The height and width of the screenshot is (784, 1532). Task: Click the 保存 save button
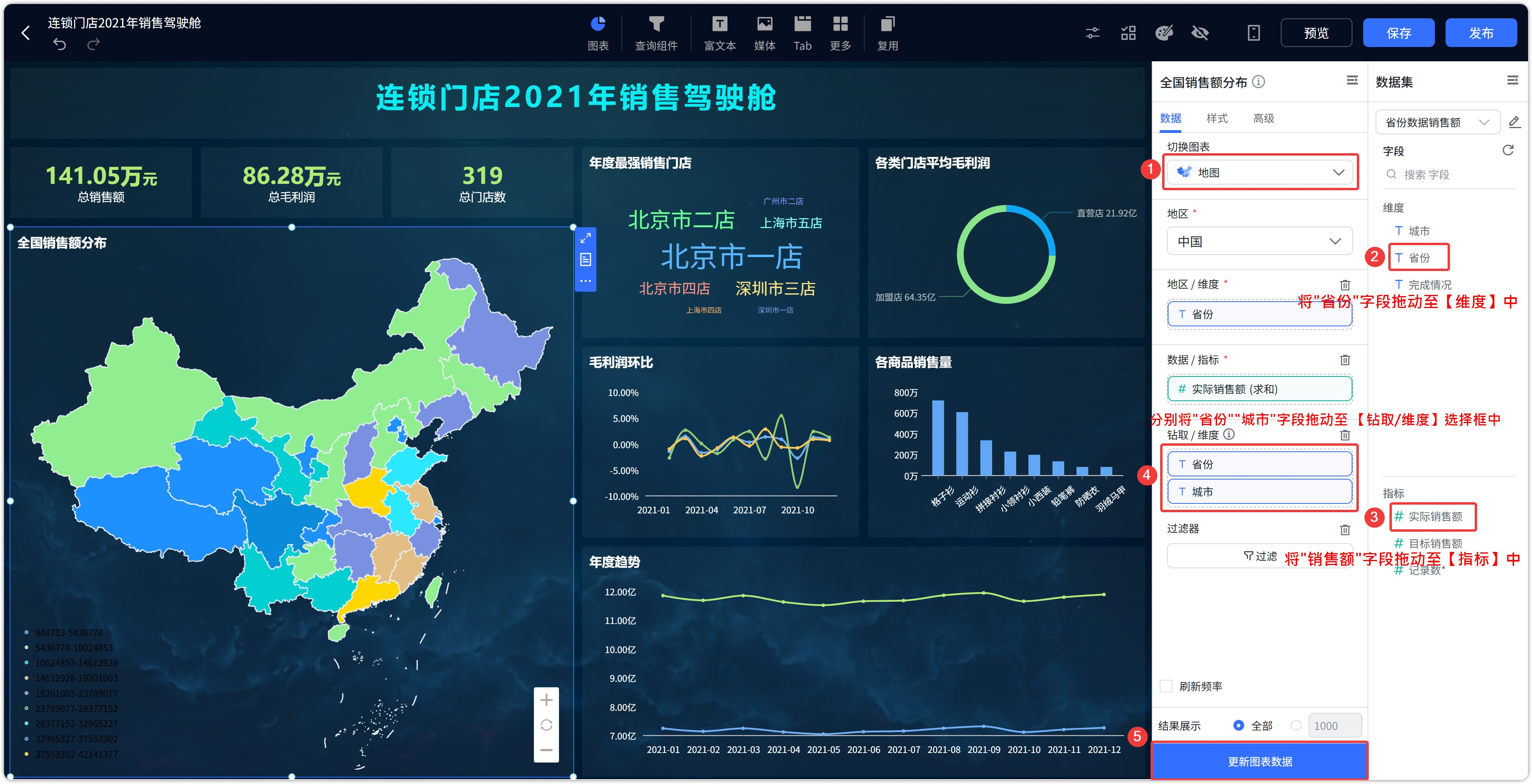[x=1399, y=33]
